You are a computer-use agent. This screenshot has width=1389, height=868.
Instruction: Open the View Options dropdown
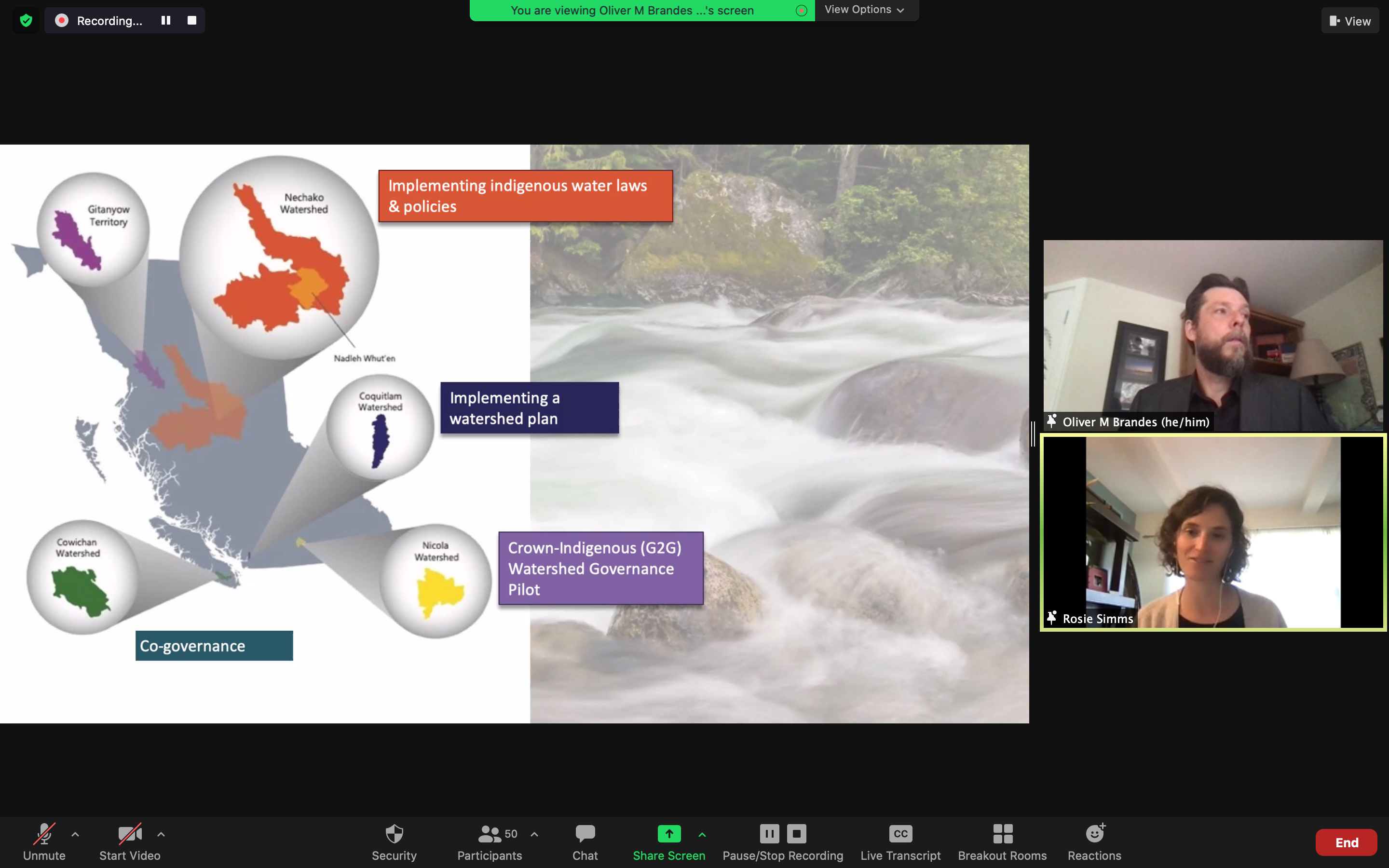(865, 10)
